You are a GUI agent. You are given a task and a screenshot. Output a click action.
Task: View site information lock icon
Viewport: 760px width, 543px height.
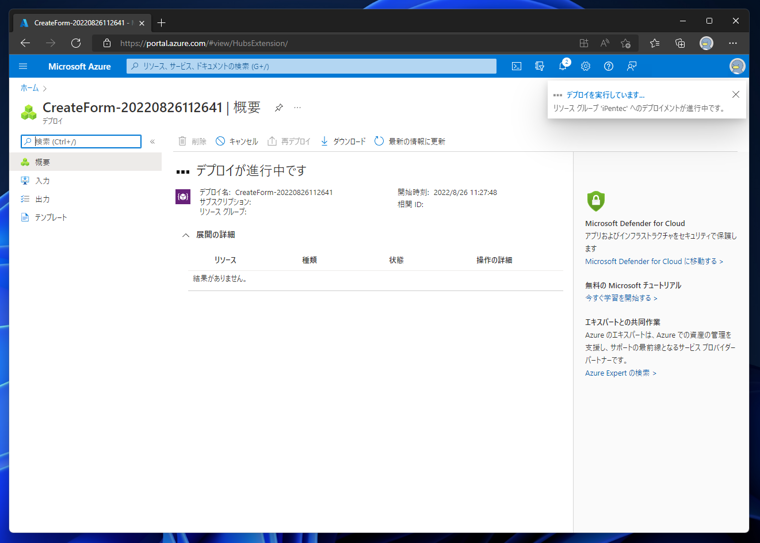point(107,43)
